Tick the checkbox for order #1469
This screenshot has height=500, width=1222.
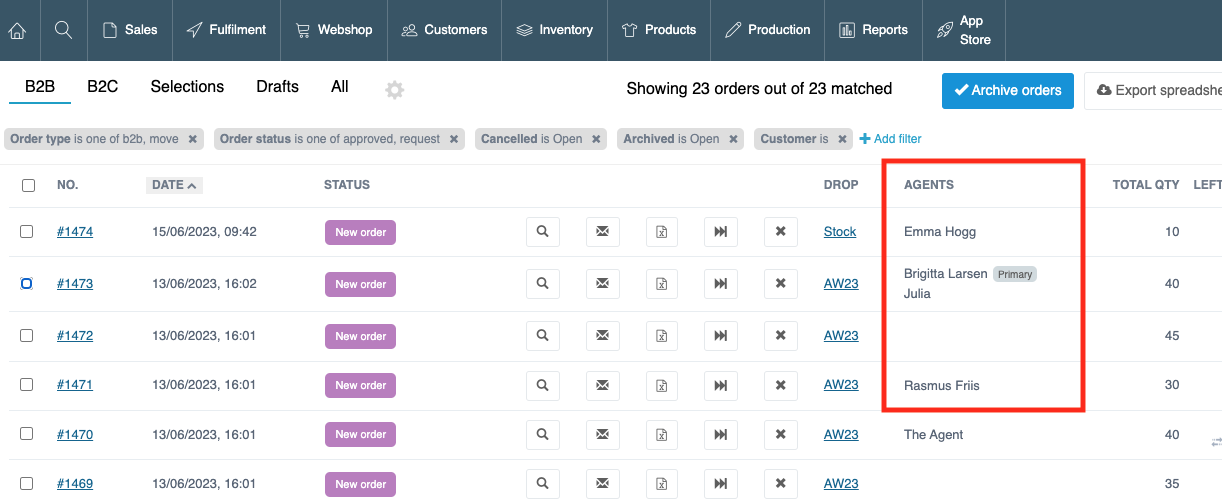pos(27,483)
